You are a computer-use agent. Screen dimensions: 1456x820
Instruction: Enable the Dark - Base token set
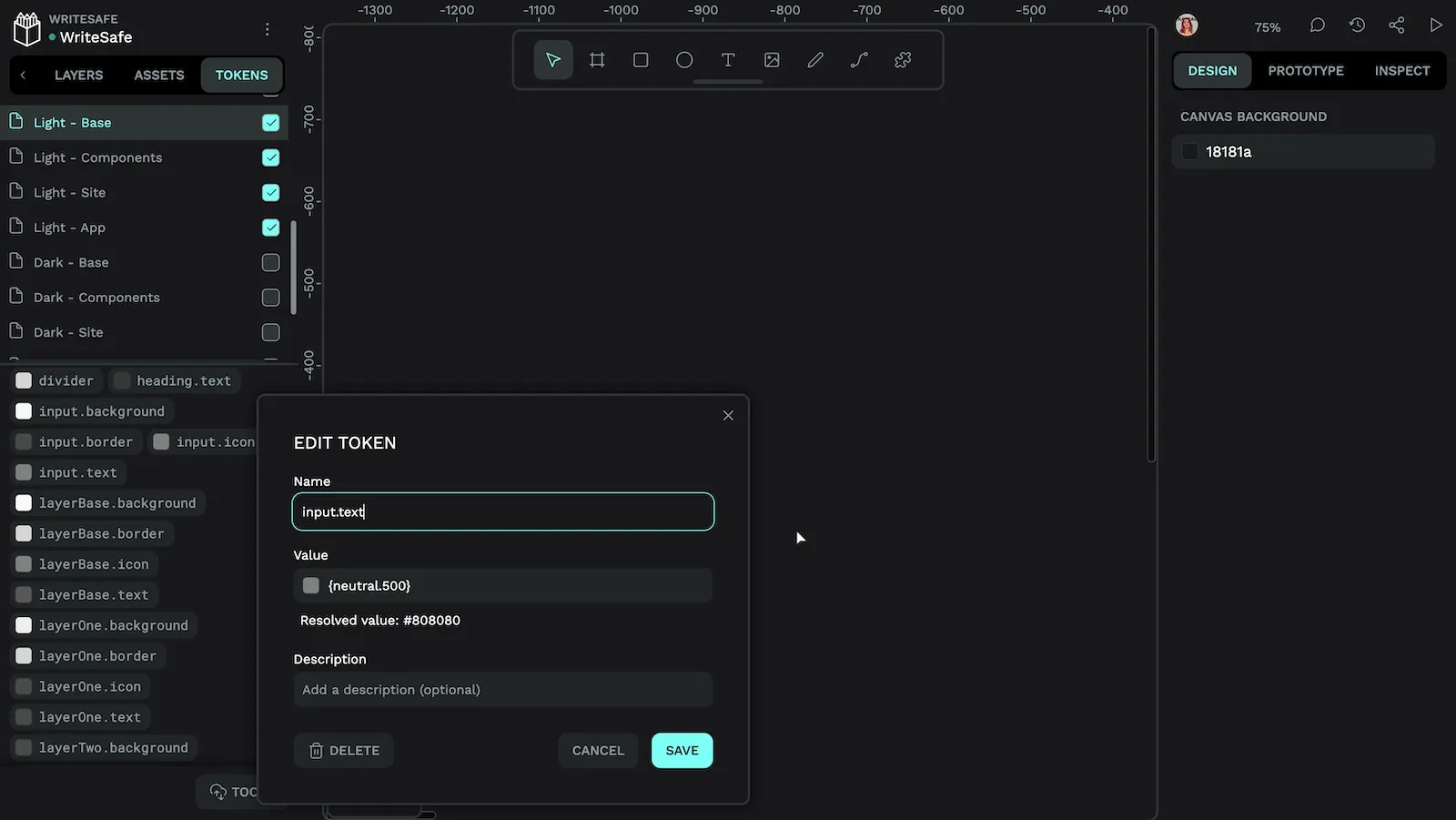(271, 263)
